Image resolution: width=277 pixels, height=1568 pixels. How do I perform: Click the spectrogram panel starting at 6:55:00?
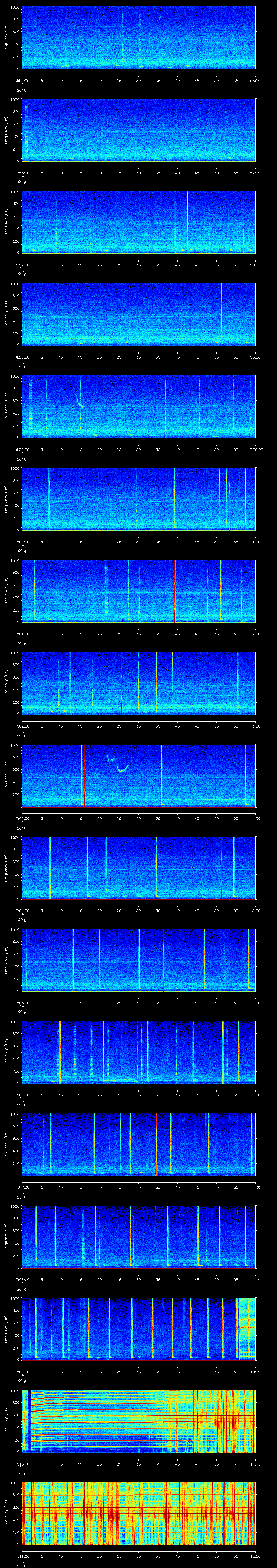click(x=139, y=38)
